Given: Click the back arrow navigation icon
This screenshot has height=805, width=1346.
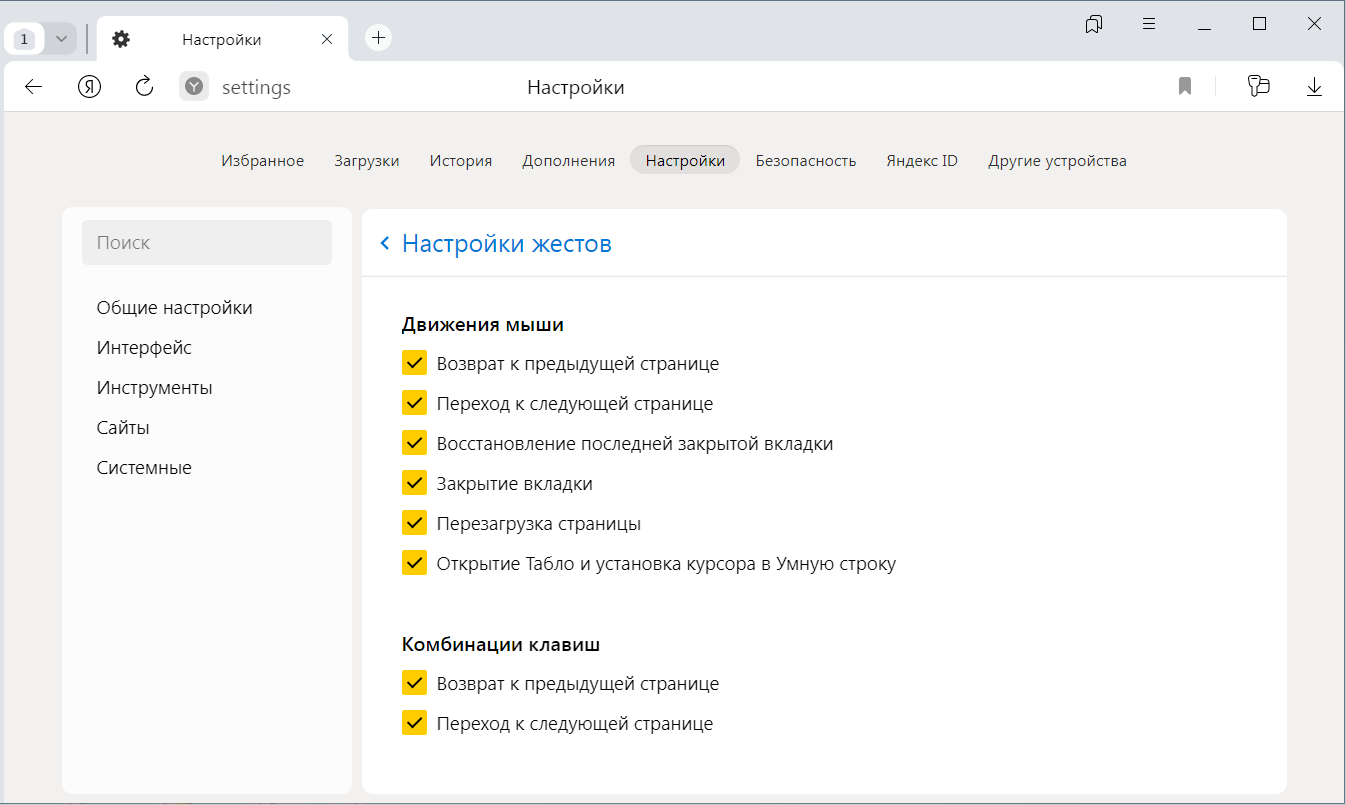Looking at the screenshot, I should pyautogui.click(x=34, y=87).
